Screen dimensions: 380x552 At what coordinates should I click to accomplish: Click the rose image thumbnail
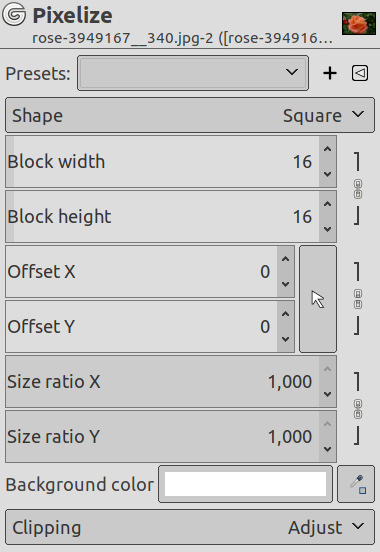(359, 23)
